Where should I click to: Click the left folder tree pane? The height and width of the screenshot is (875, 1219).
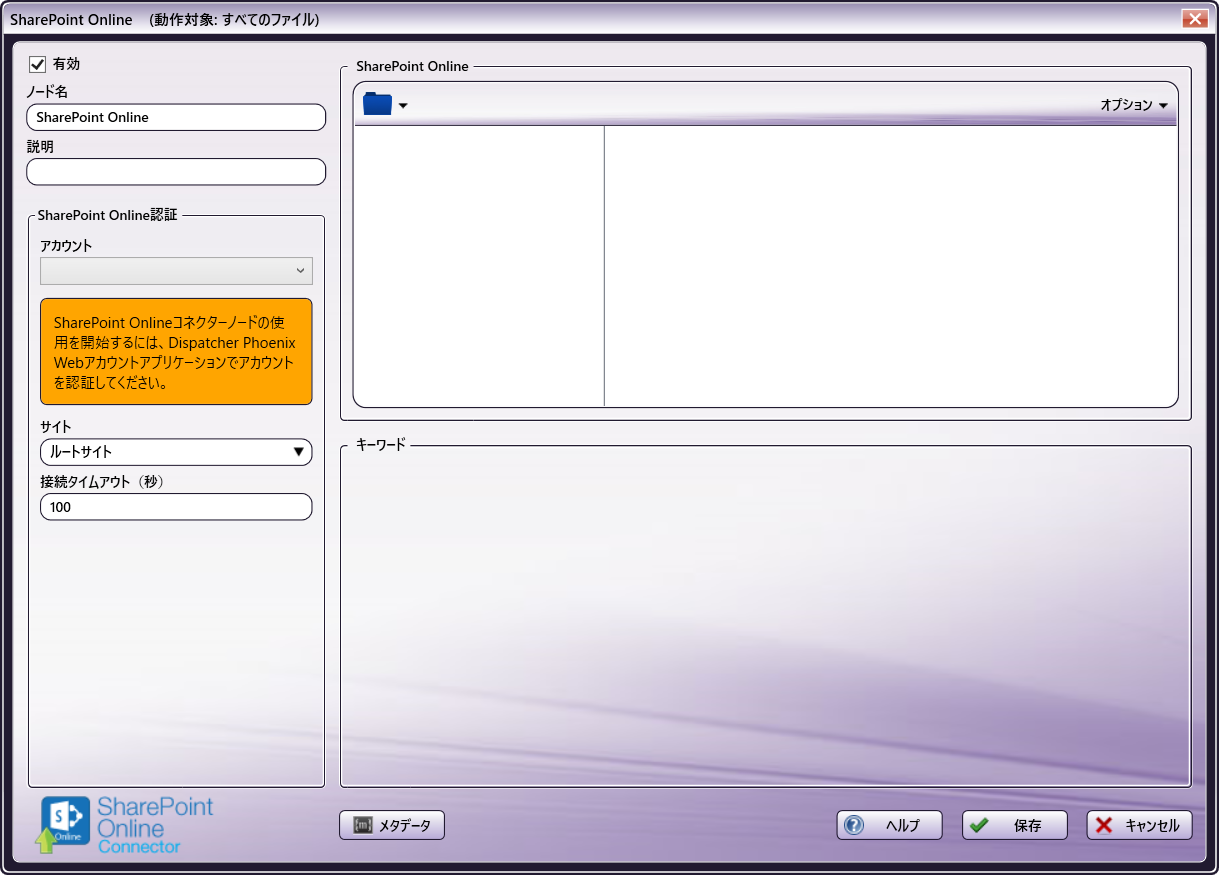click(x=479, y=266)
